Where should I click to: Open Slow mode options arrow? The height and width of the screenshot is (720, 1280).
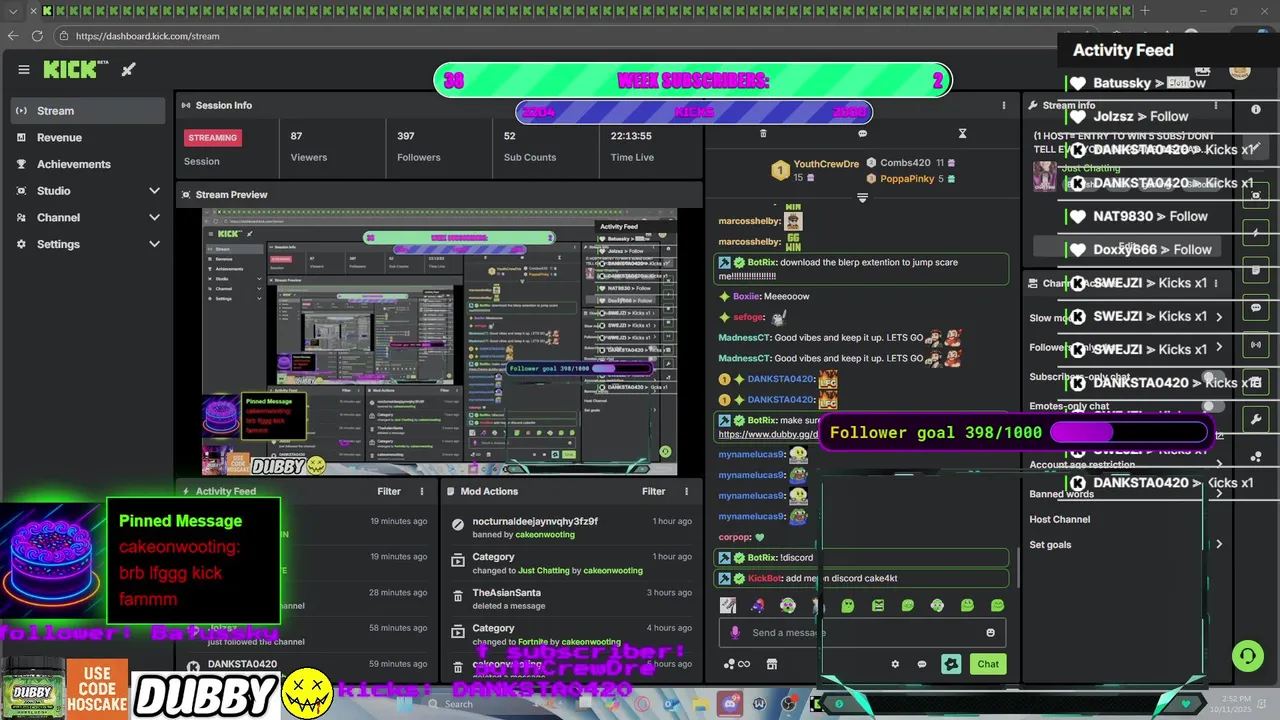coord(1218,318)
